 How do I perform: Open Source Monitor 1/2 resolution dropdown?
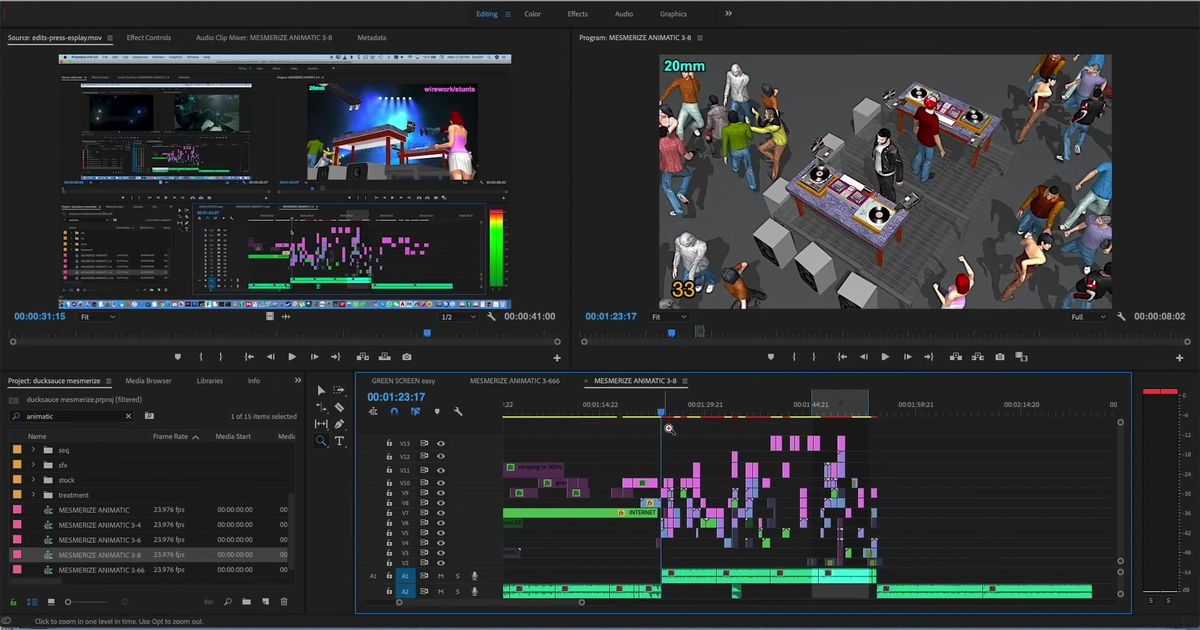(458, 317)
